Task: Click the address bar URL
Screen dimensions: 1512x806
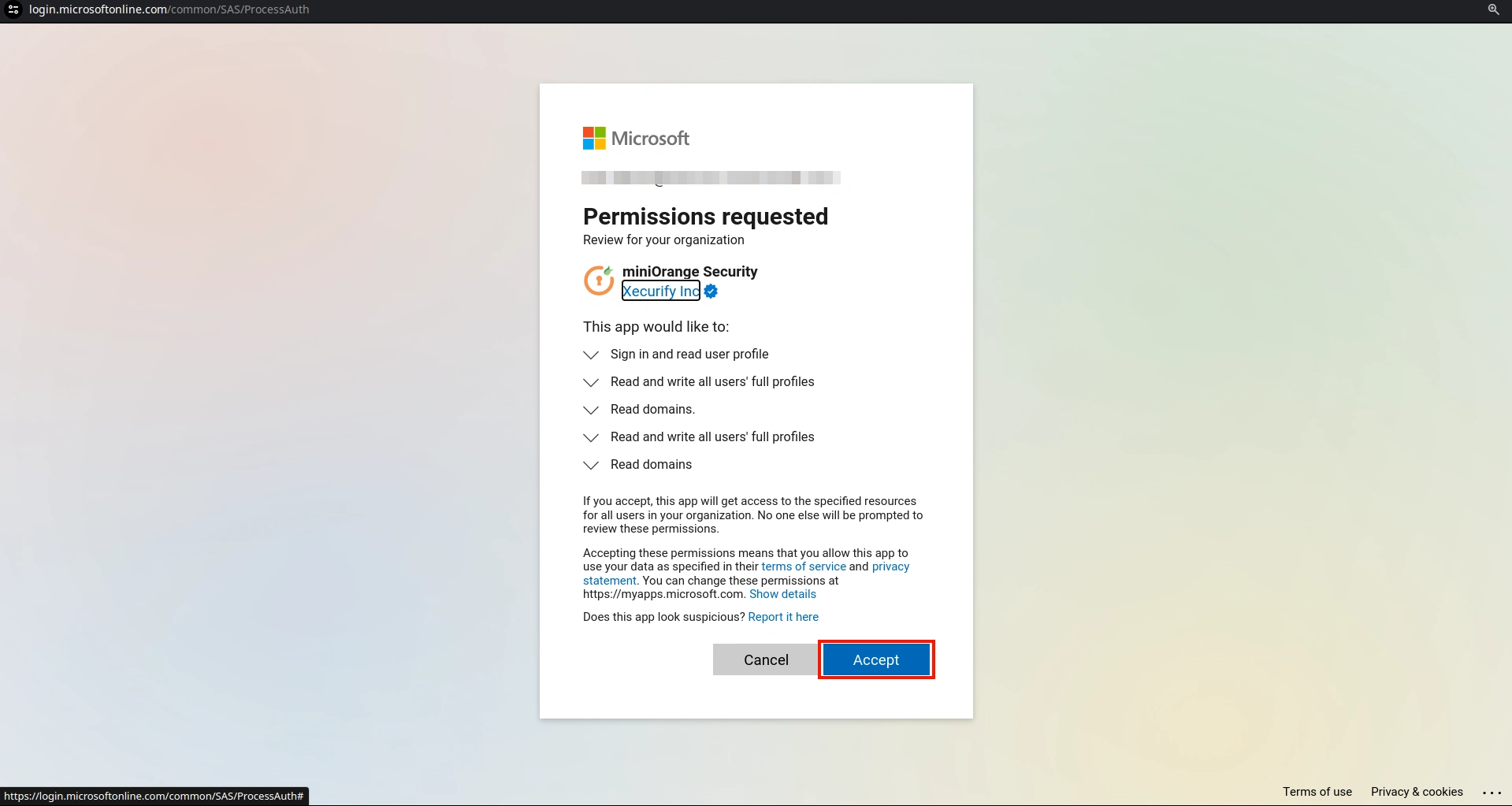Action: pyautogui.click(x=168, y=9)
